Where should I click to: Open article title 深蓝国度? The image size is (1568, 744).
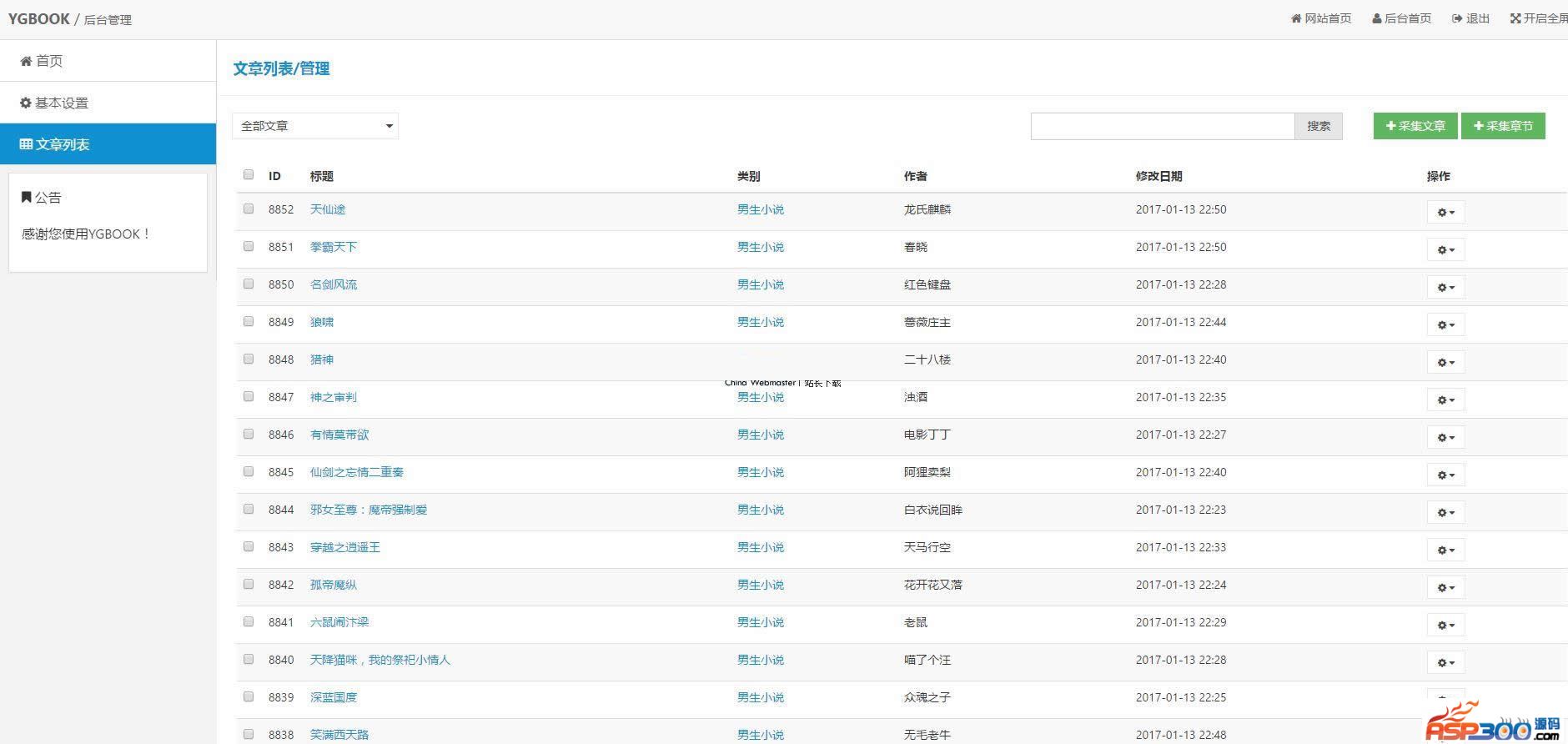coord(334,697)
